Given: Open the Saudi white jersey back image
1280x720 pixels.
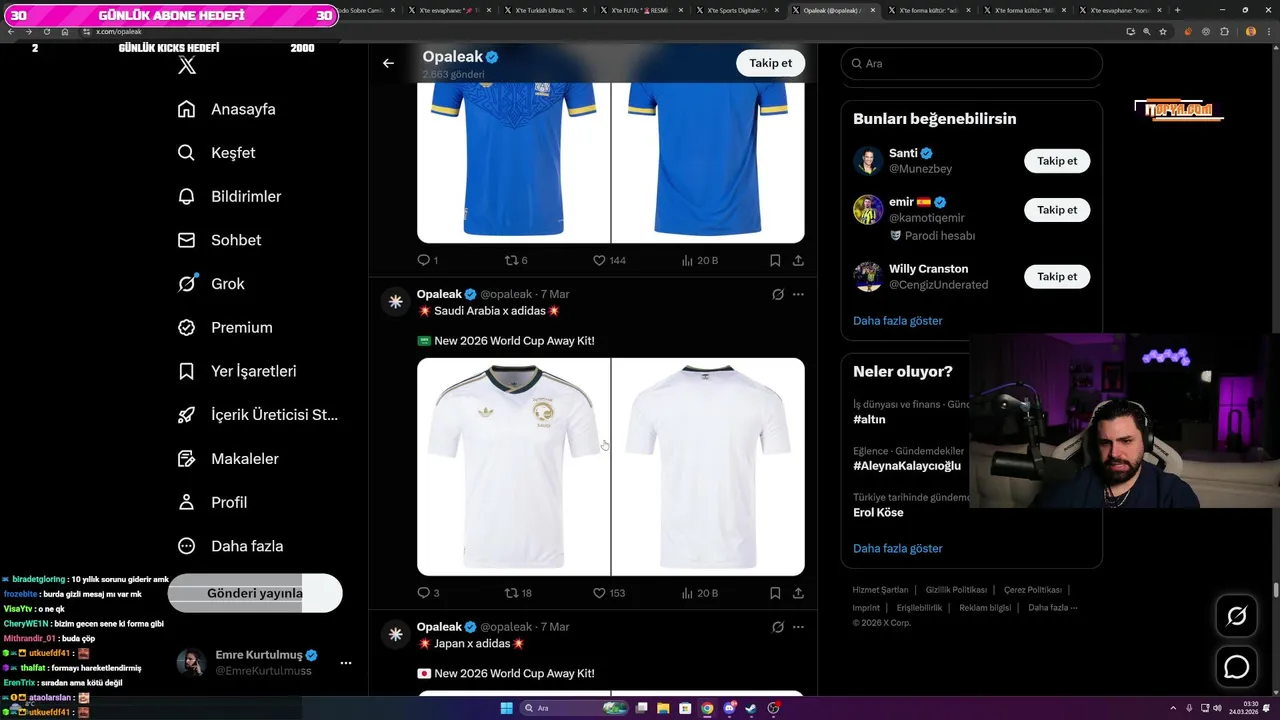Looking at the screenshot, I should click(x=708, y=467).
